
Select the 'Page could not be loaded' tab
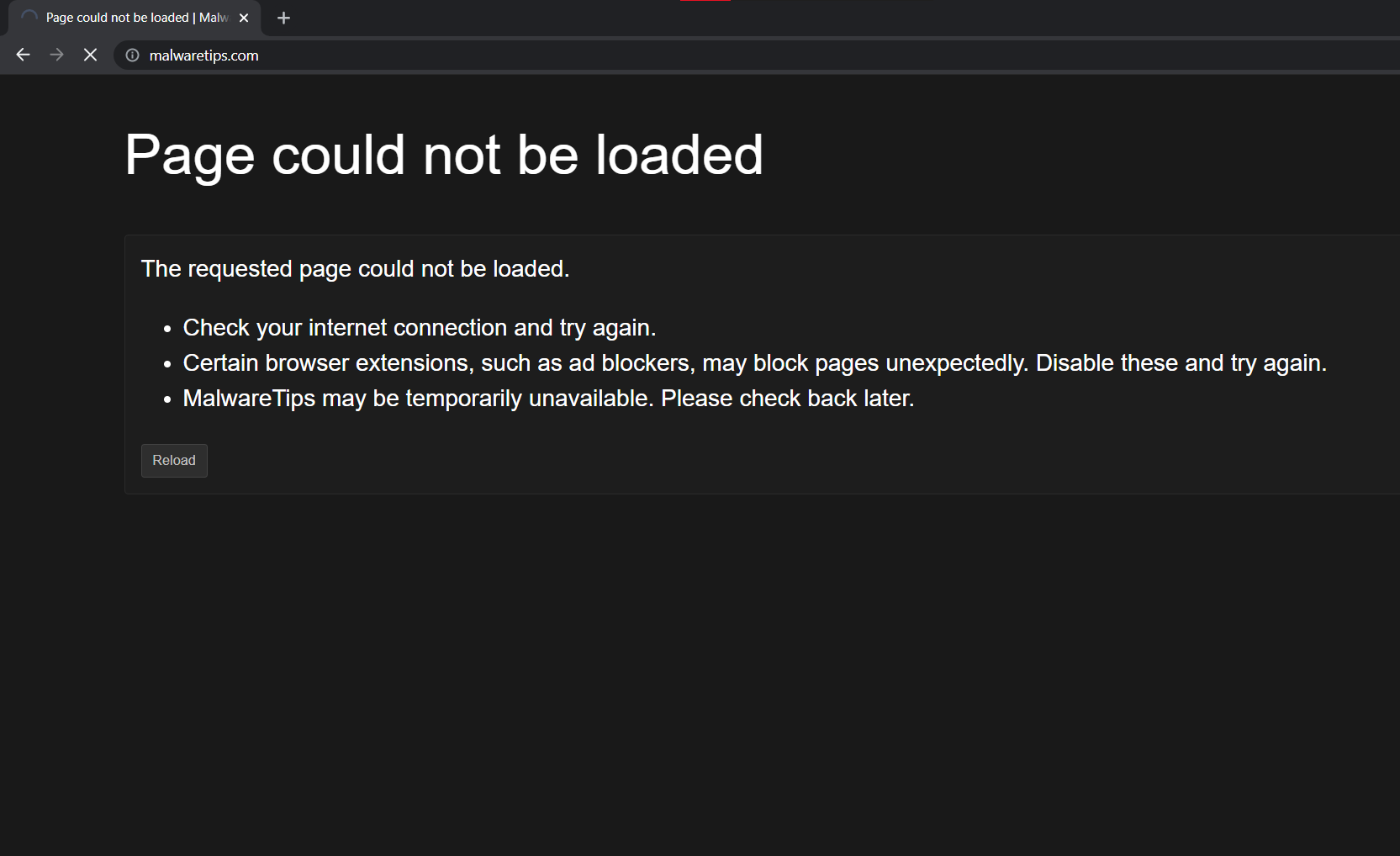click(135, 18)
